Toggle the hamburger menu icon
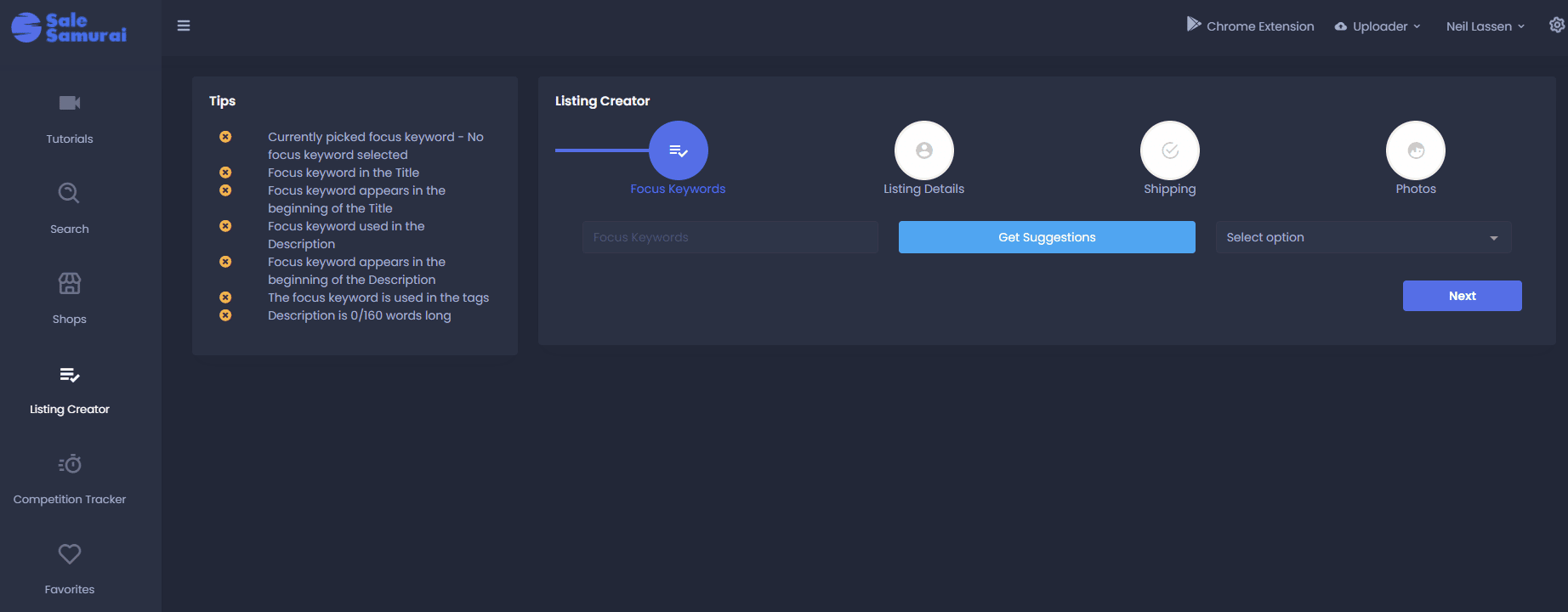This screenshot has width=1568, height=612. point(184,25)
